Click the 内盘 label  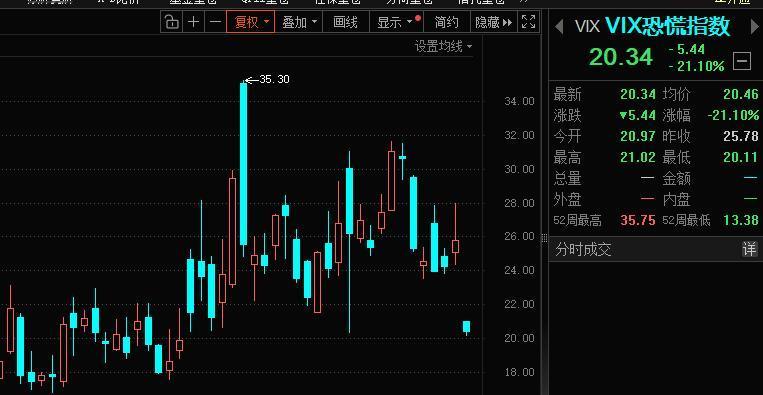pos(676,199)
